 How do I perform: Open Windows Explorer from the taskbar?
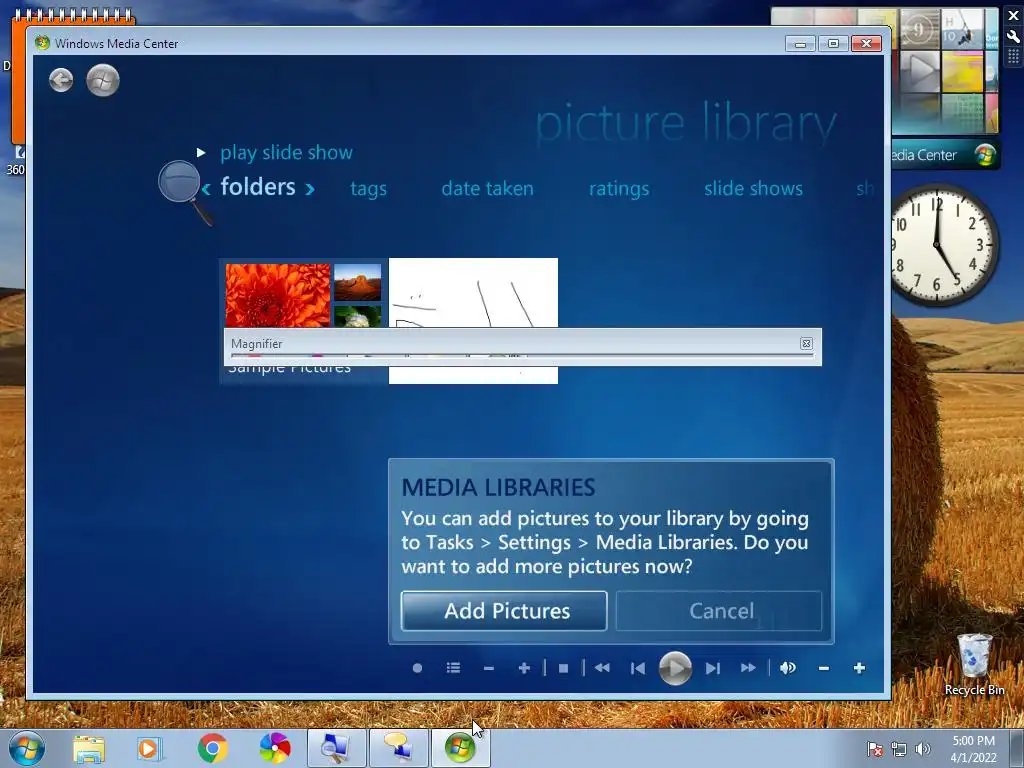point(88,748)
